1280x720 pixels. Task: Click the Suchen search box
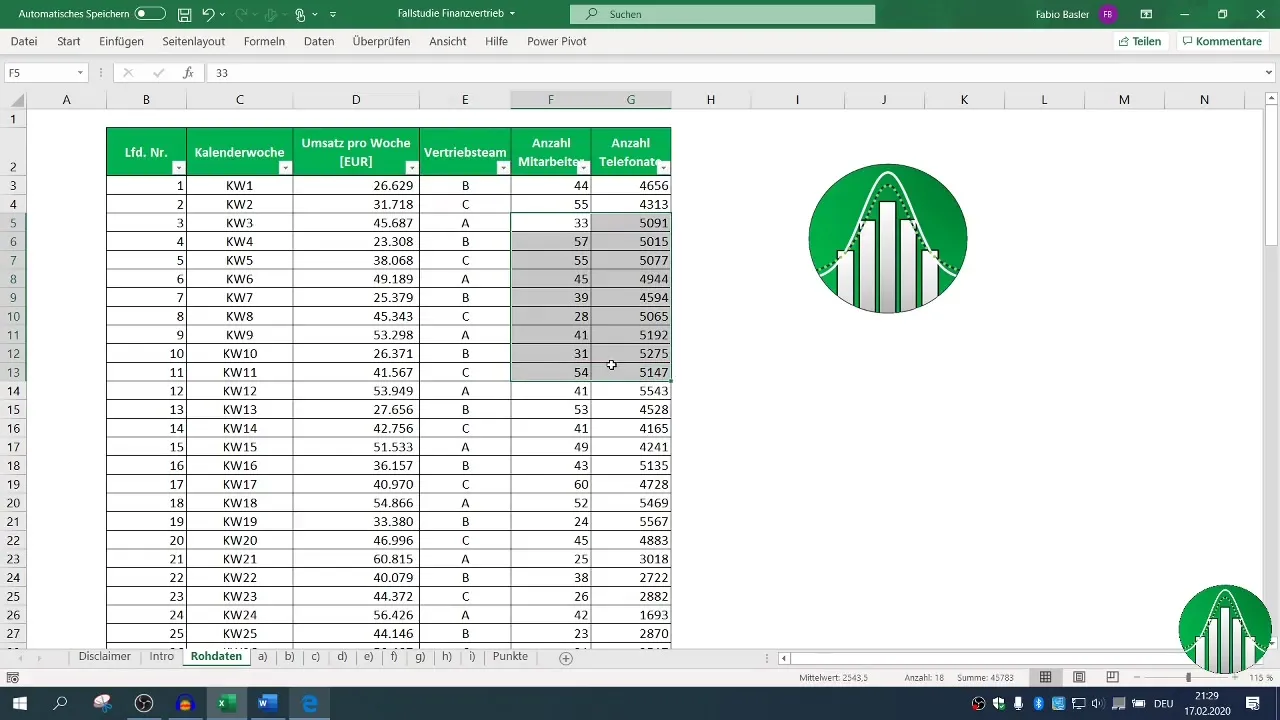[x=722, y=14]
